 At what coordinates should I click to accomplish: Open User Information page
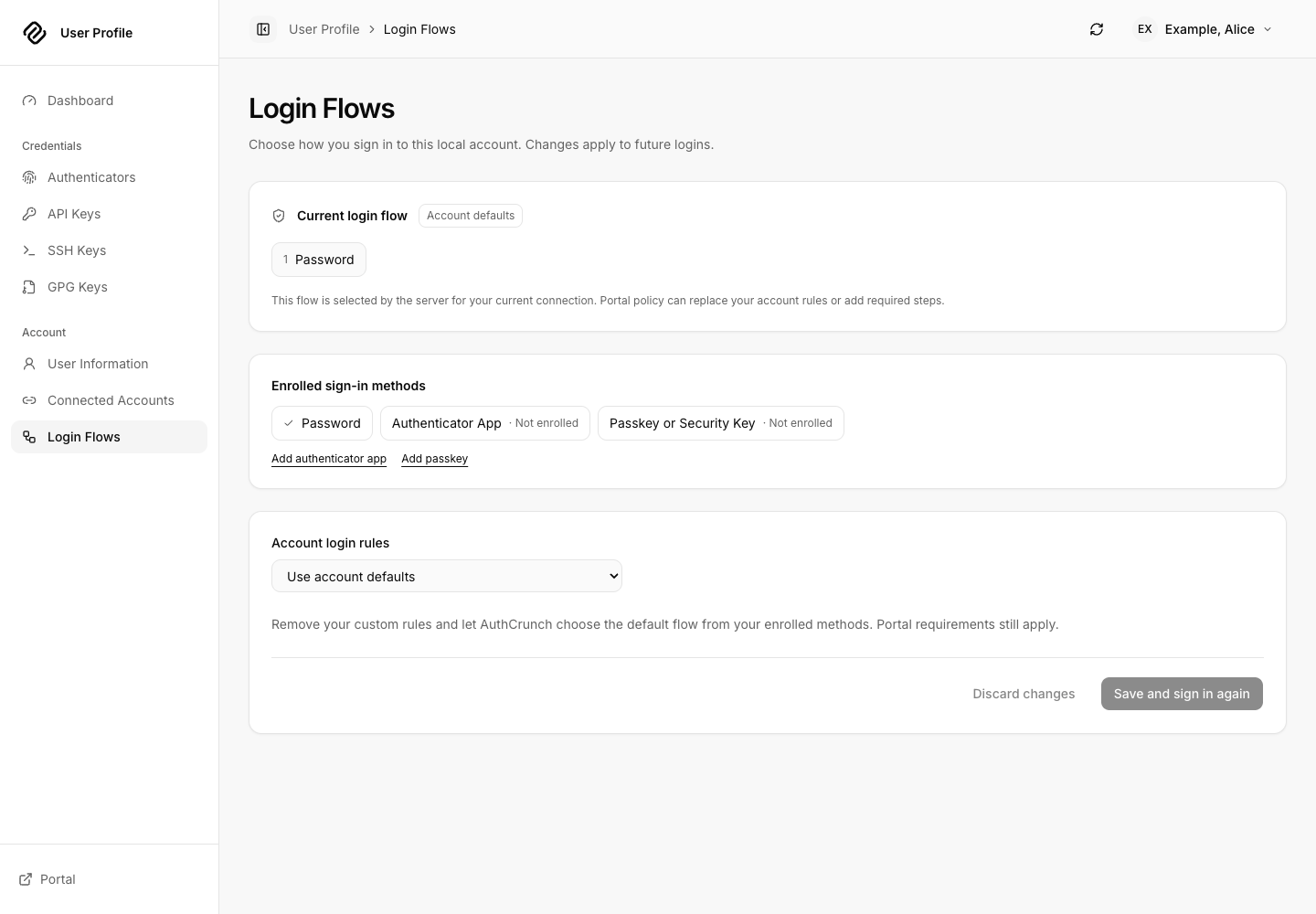pyautogui.click(x=109, y=364)
